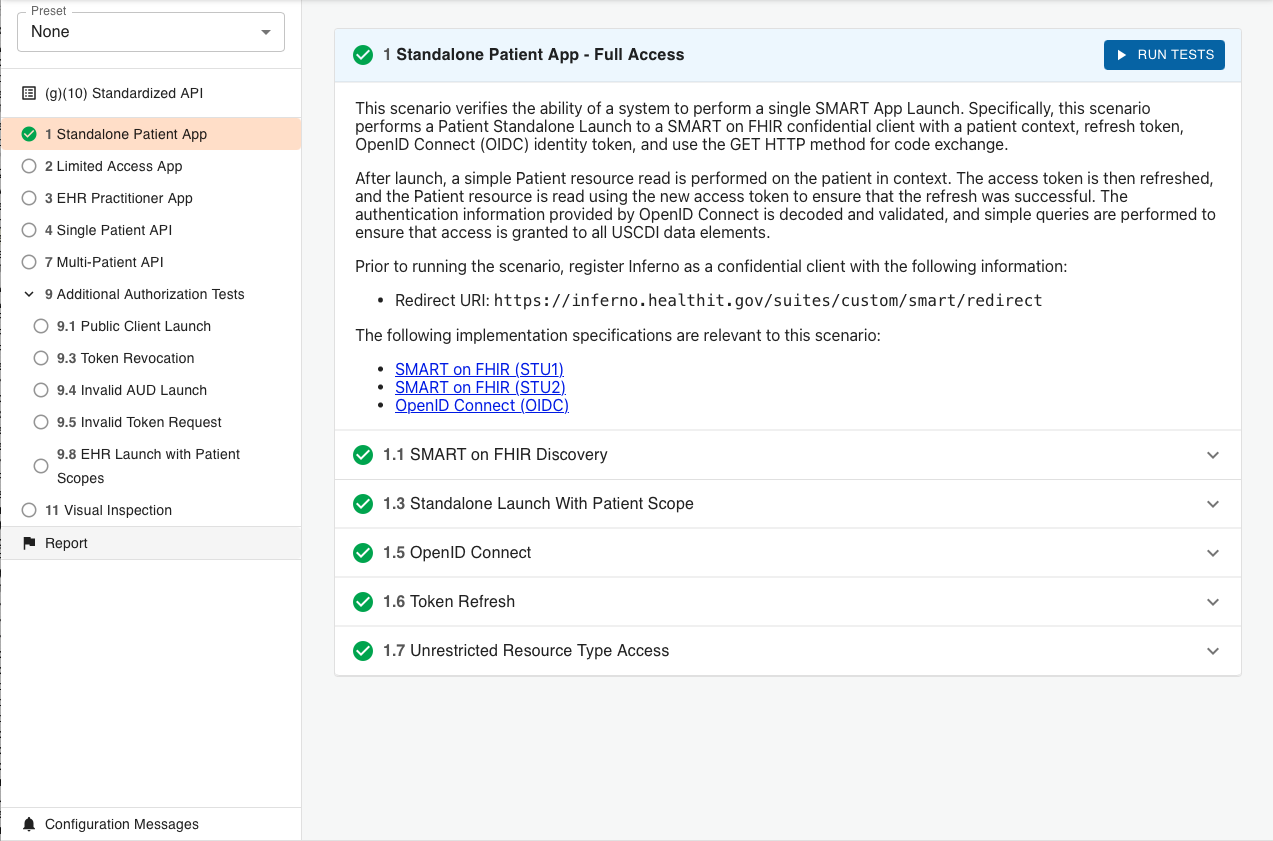Click the status circle beside 4 Single Patient API
The height and width of the screenshot is (841, 1273).
pyautogui.click(x=29, y=230)
